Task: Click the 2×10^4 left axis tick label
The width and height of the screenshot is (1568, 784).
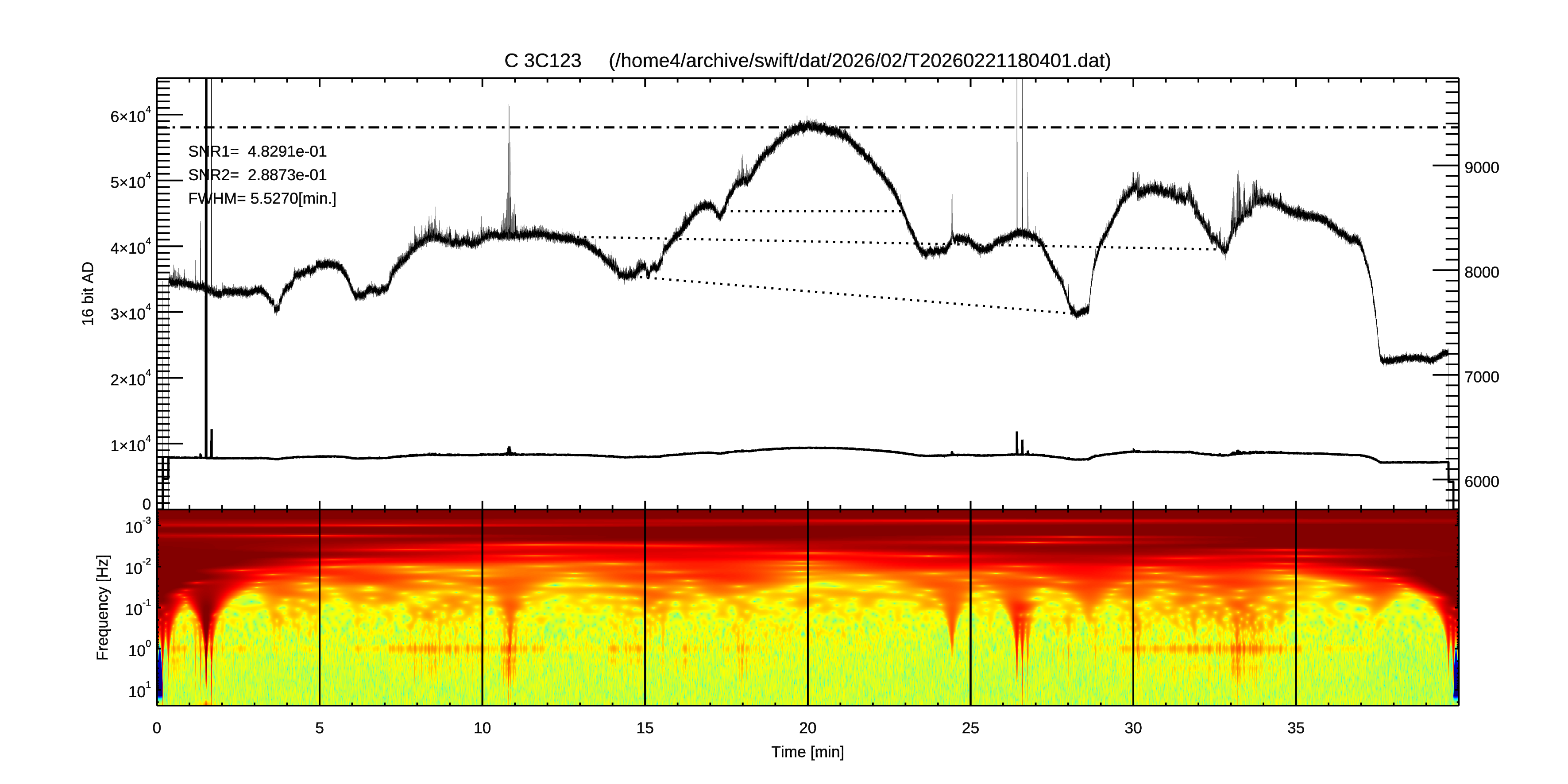Action: (x=130, y=380)
